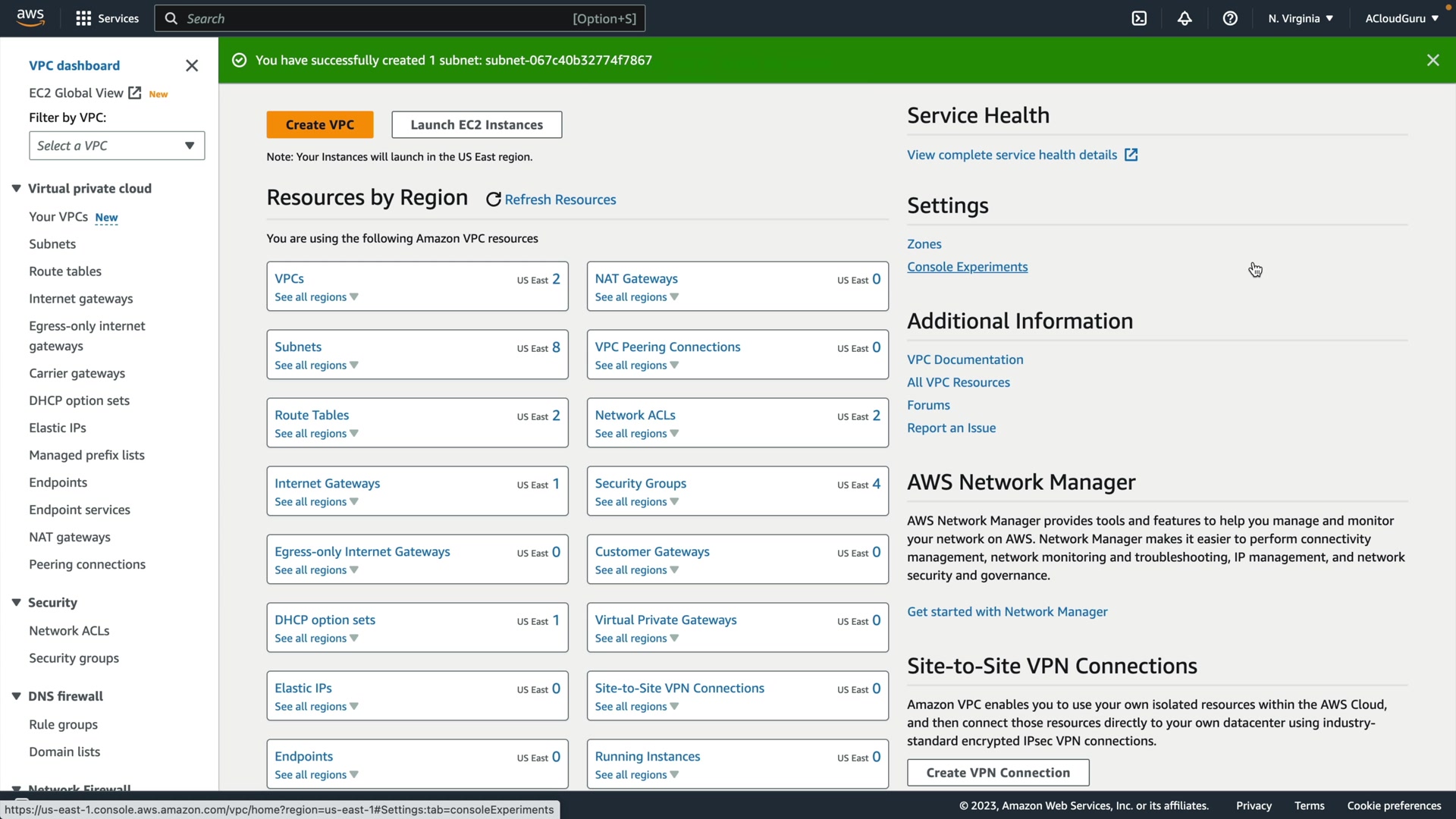Open the AWS CloudShell icon
This screenshot has width=1456, height=819.
1139,18
